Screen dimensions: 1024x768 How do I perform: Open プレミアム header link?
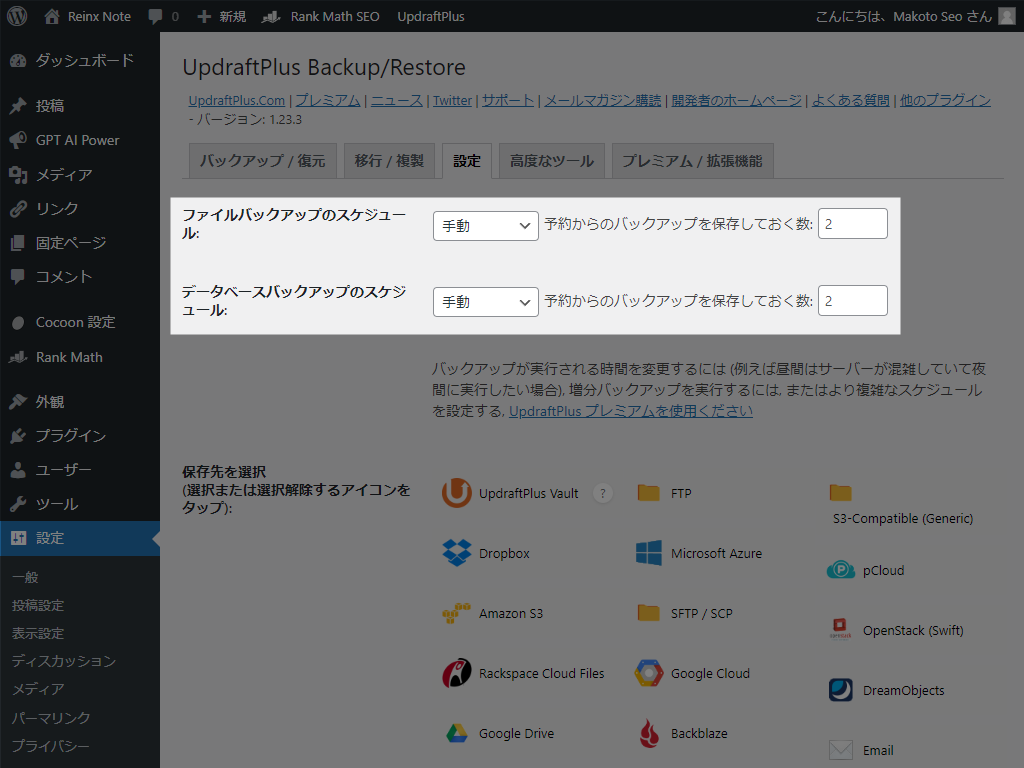click(x=328, y=101)
